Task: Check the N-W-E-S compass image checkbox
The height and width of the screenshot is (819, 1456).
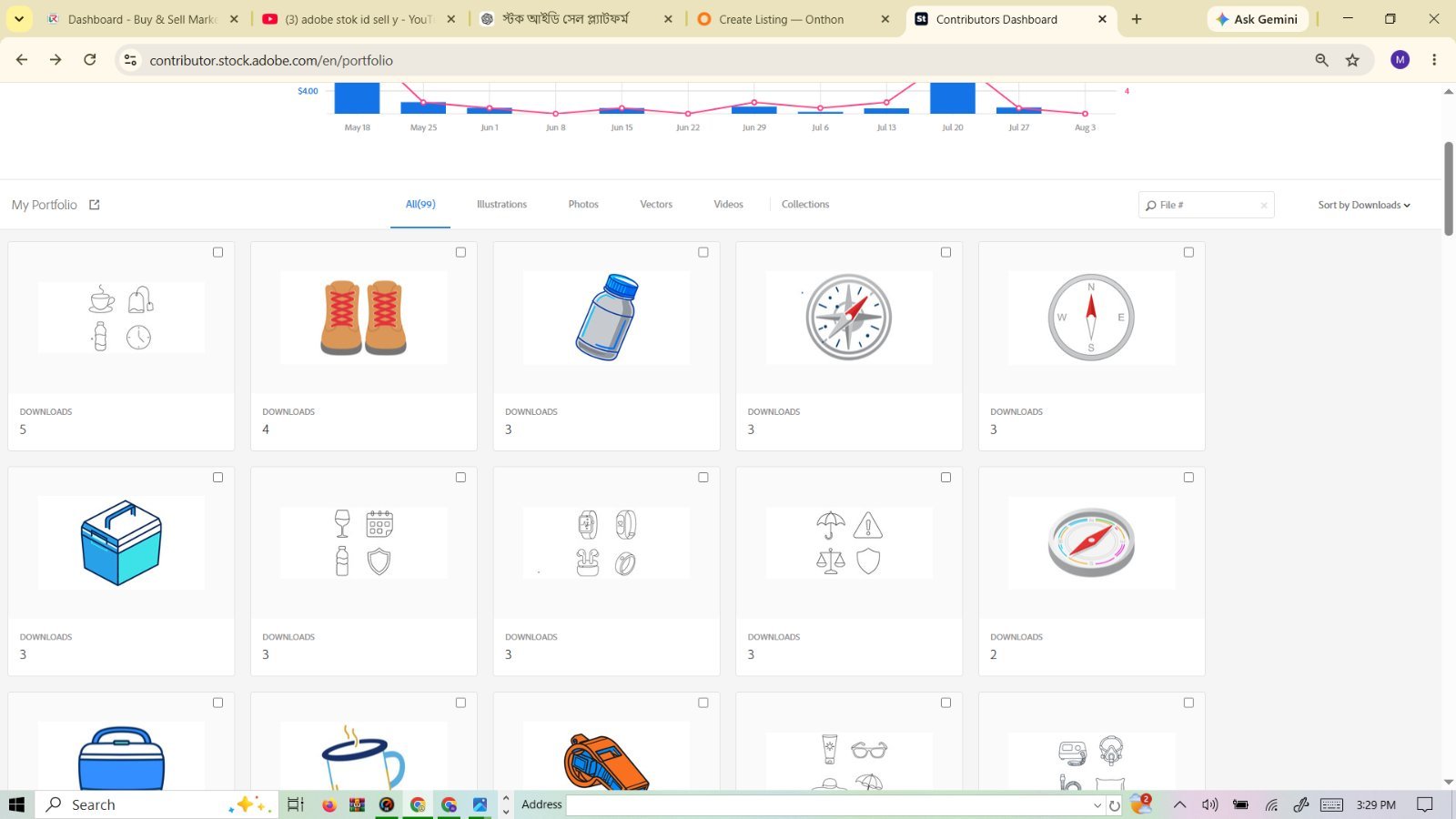Action: click(x=1188, y=252)
